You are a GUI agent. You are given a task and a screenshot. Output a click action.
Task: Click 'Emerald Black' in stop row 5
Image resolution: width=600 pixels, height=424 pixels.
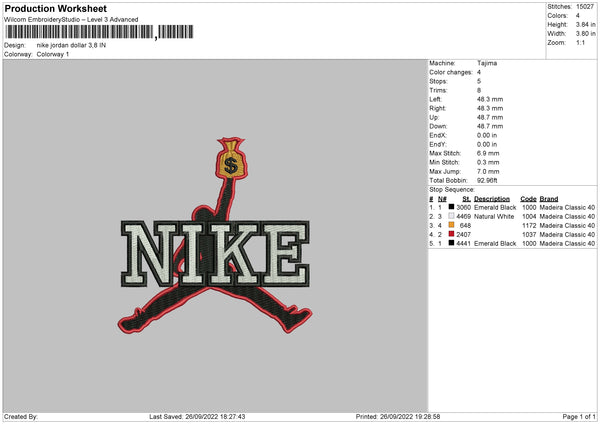click(x=495, y=244)
